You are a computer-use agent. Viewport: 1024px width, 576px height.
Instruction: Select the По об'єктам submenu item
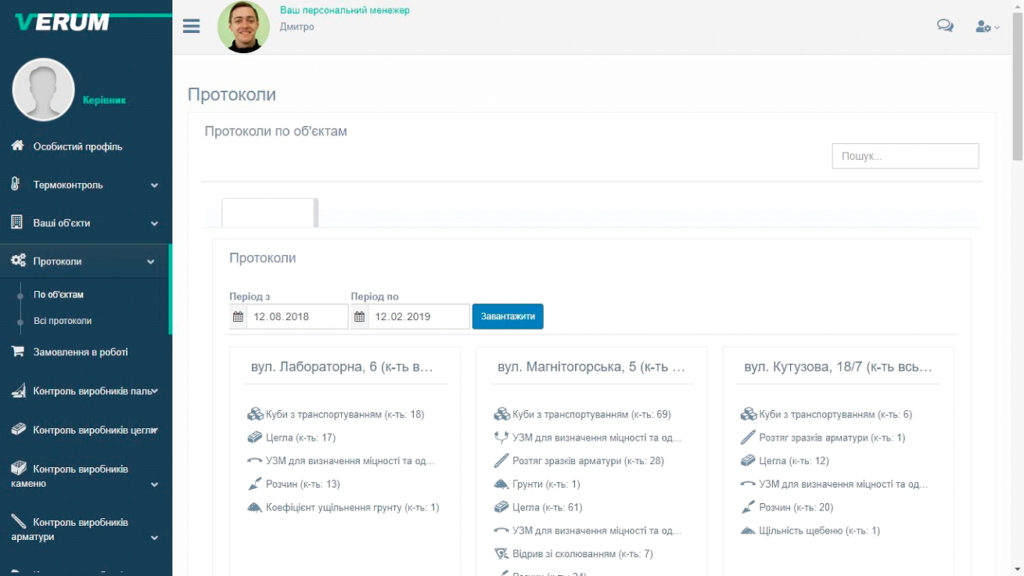[x=58, y=295]
